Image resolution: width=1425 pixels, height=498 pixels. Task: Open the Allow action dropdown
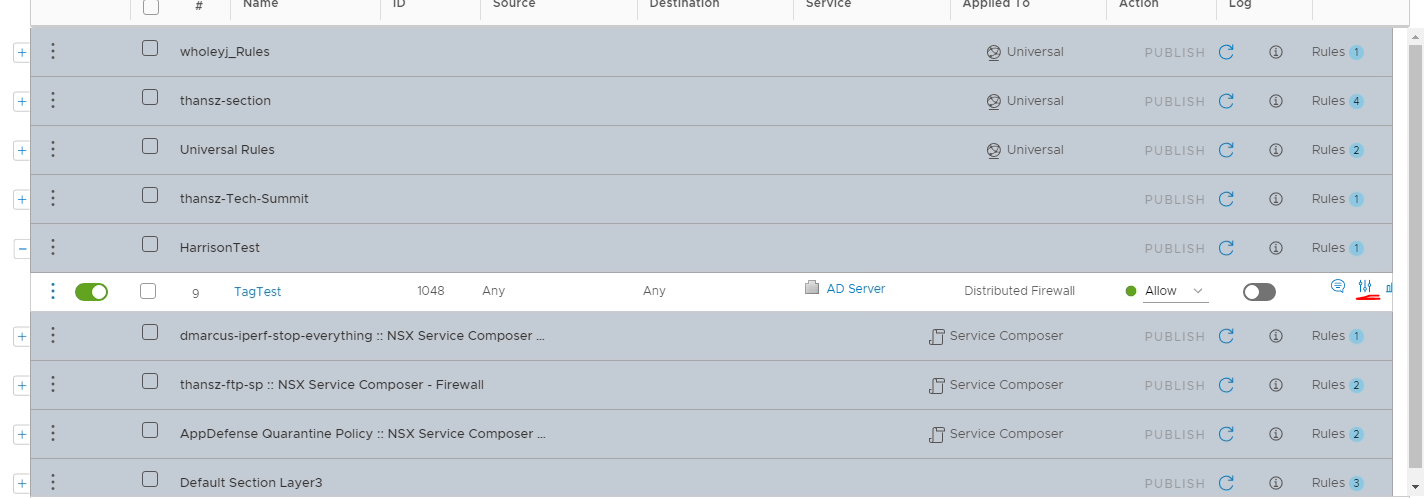tap(1175, 291)
